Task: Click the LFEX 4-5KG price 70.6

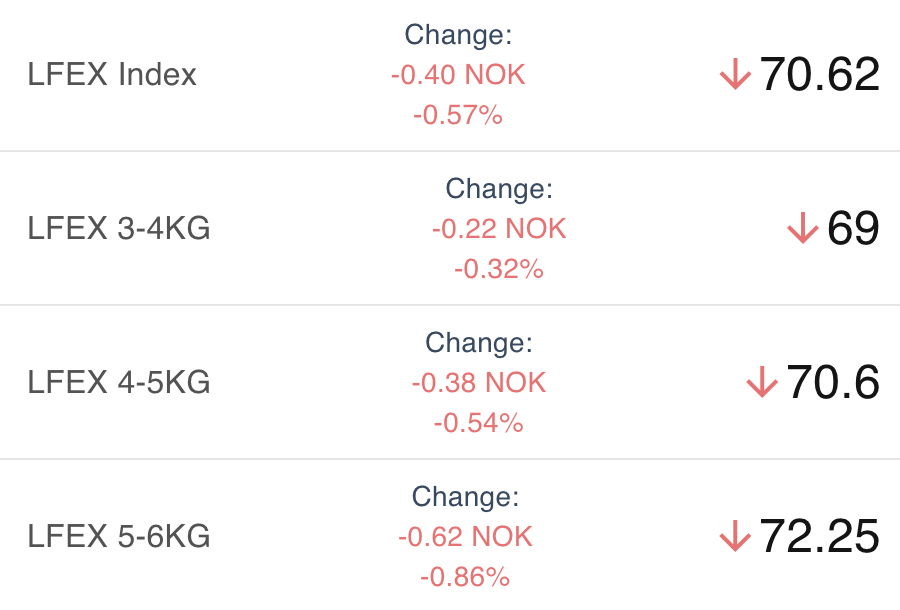Action: (833, 383)
